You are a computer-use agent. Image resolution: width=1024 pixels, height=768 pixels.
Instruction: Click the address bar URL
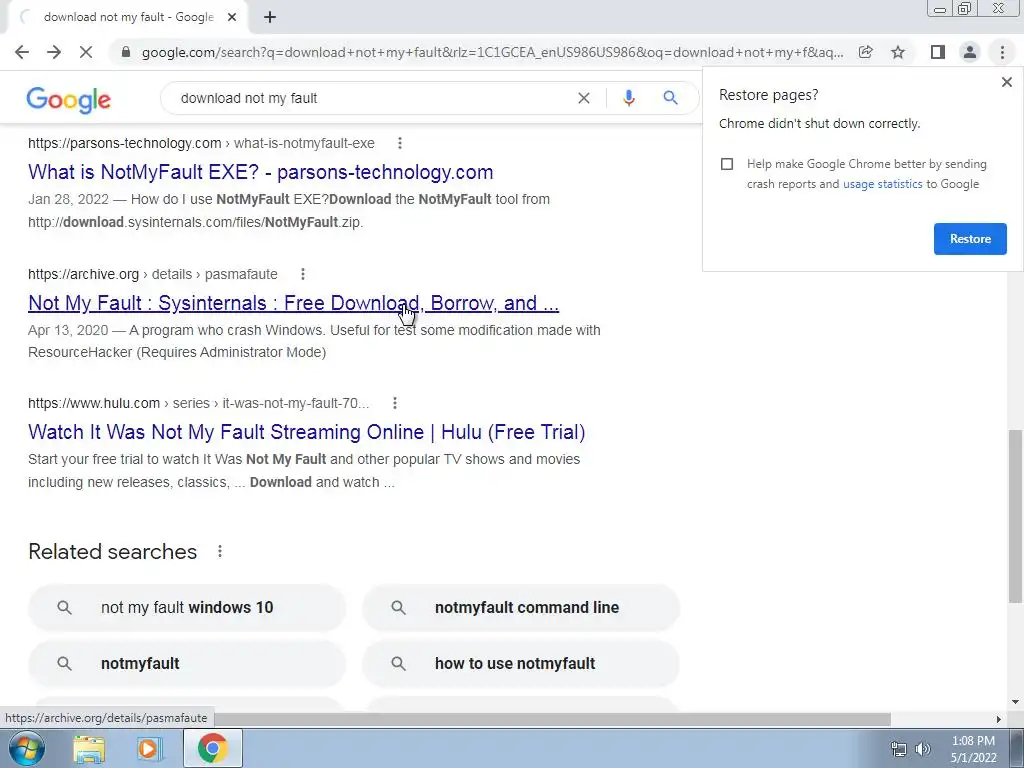pyautogui.click(x=492, y=52)
